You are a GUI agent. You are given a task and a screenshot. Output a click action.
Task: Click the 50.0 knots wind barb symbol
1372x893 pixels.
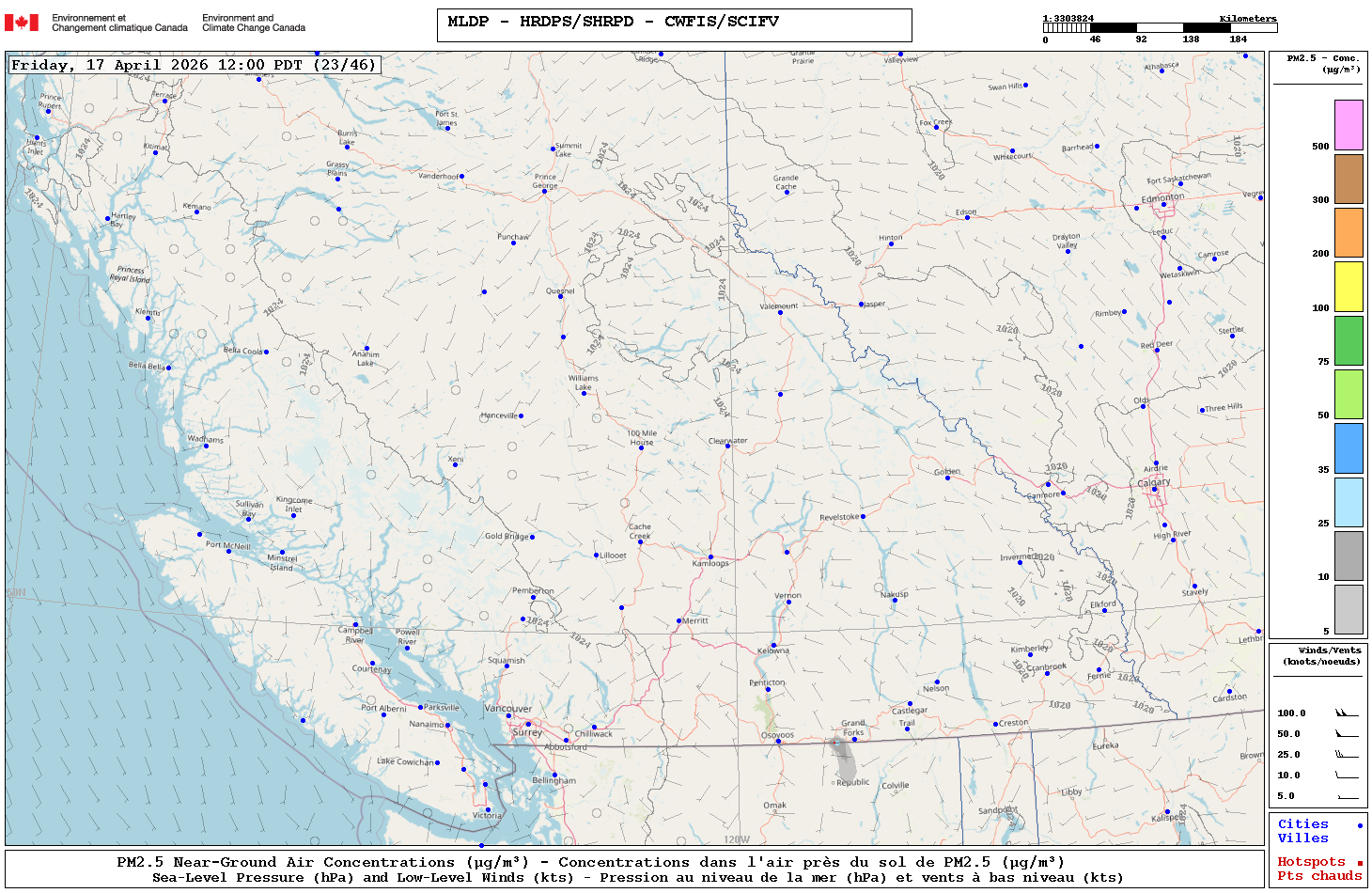(1347, 734)
